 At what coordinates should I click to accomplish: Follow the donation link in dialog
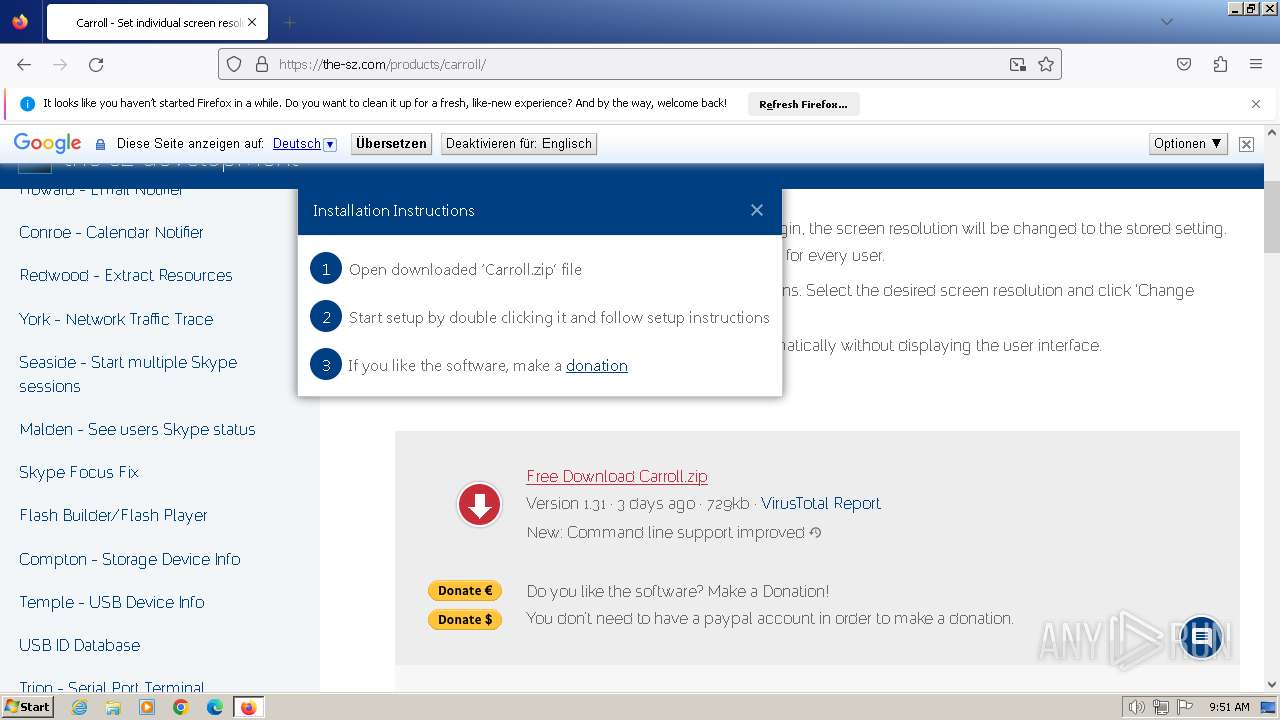pos(597,366)
